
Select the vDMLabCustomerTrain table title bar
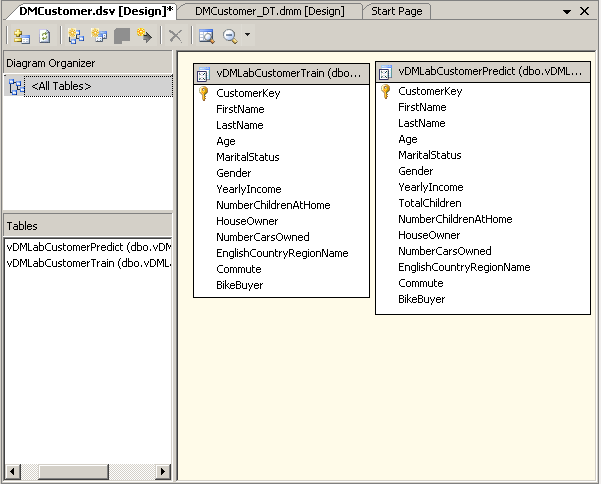(282, 74)
